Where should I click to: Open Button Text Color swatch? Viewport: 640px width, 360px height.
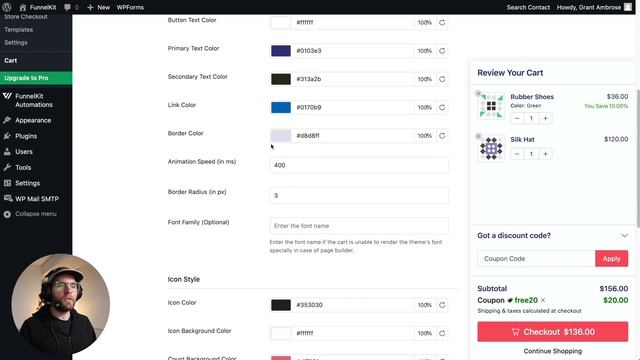tap(281, 22)
